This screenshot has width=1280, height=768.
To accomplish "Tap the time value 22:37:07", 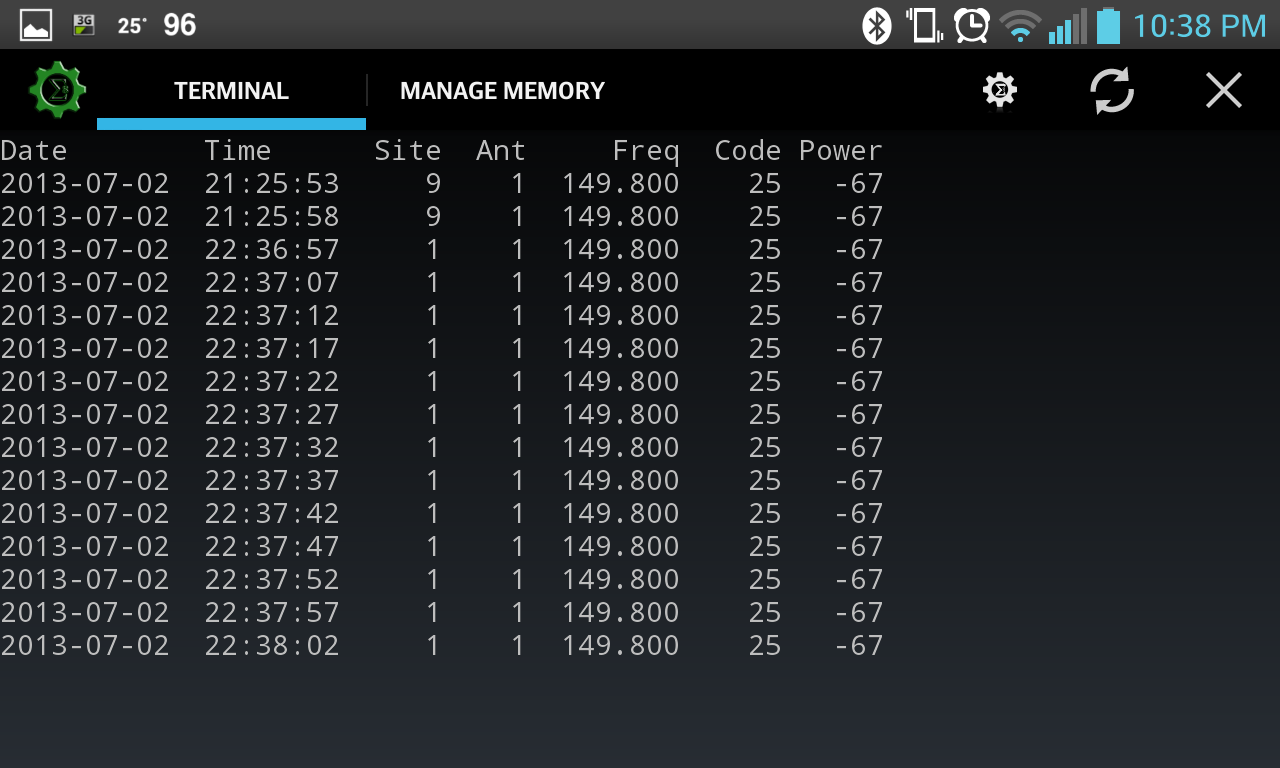I will (272, 283).
